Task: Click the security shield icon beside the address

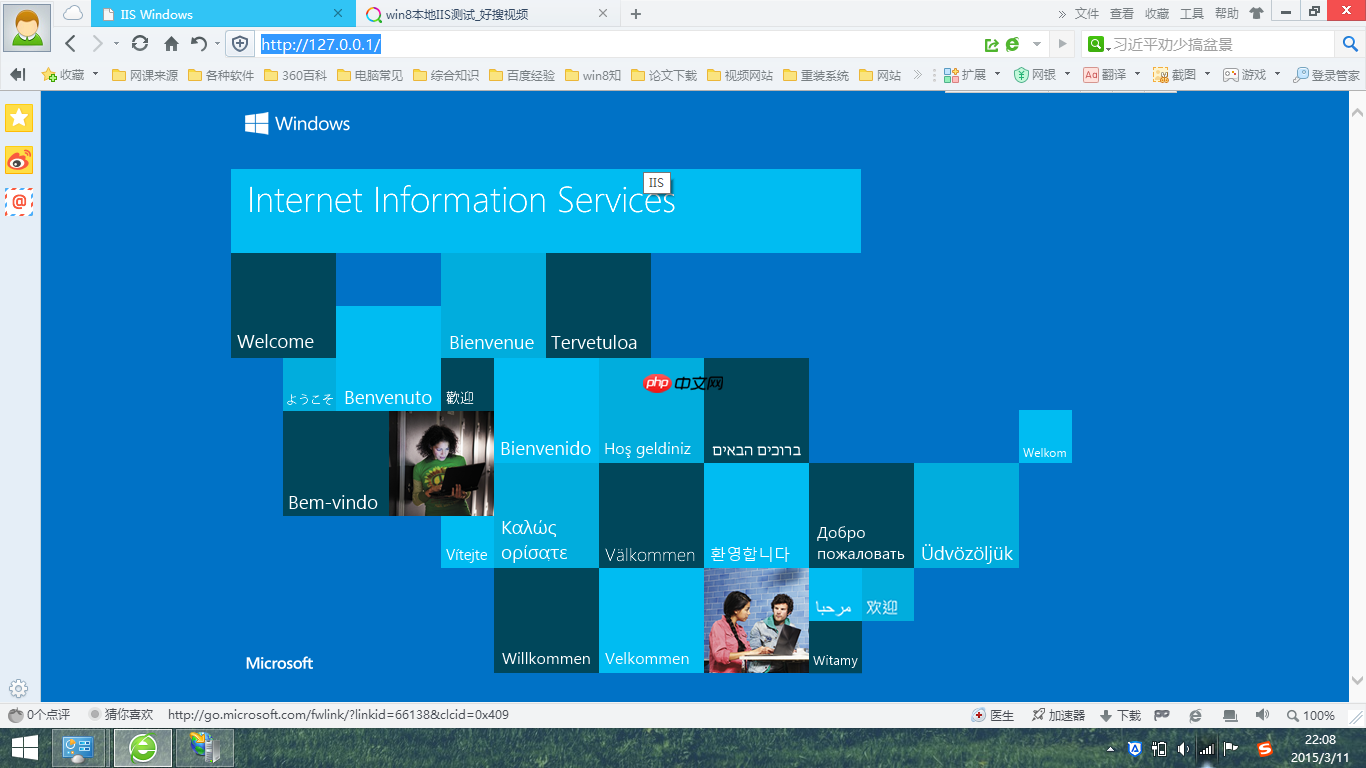Action: 240,44
